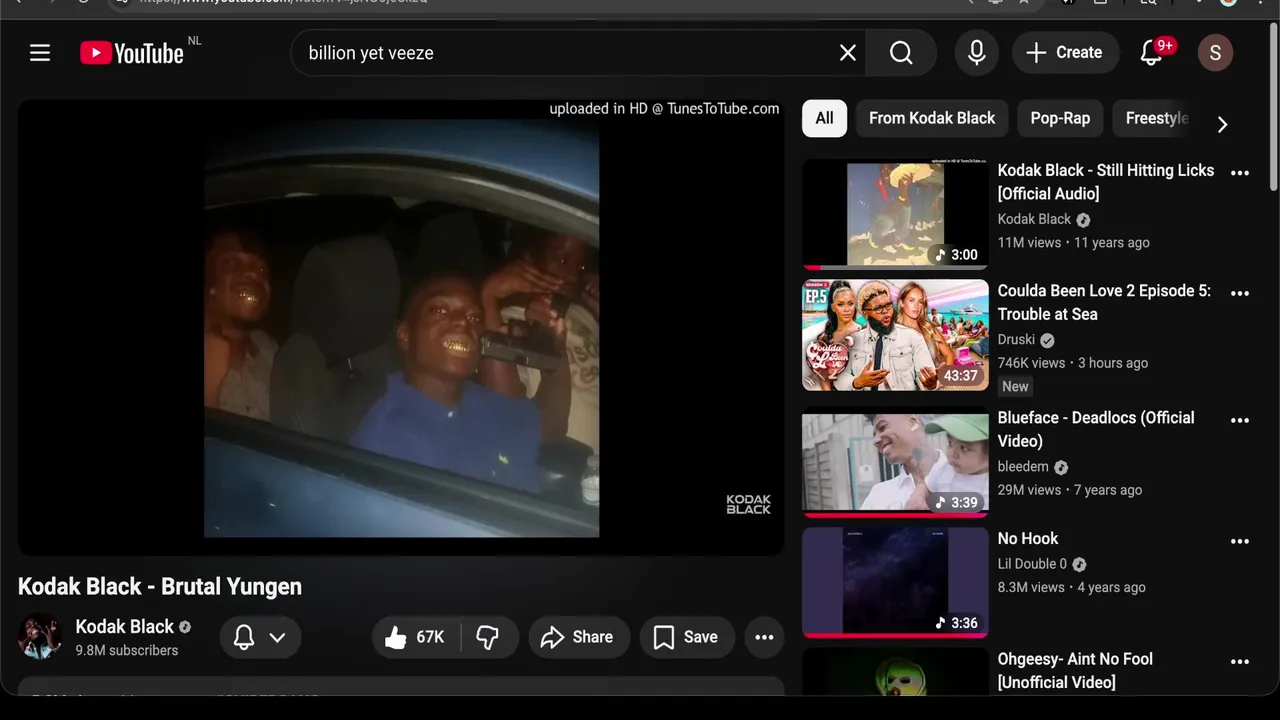
Task: Open options for Ohgeesy Aint No Fool
Action: click(x=1240, y=661)
